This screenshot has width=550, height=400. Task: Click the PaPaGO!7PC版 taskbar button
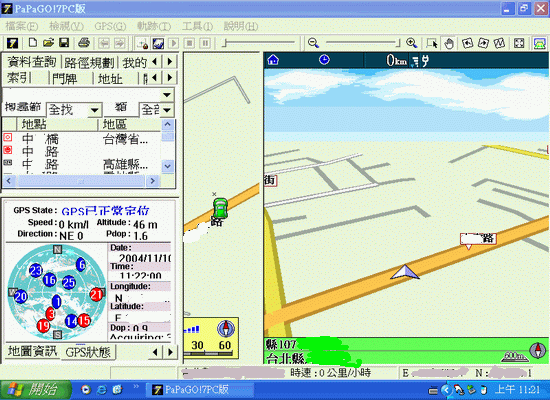point(199,390)
